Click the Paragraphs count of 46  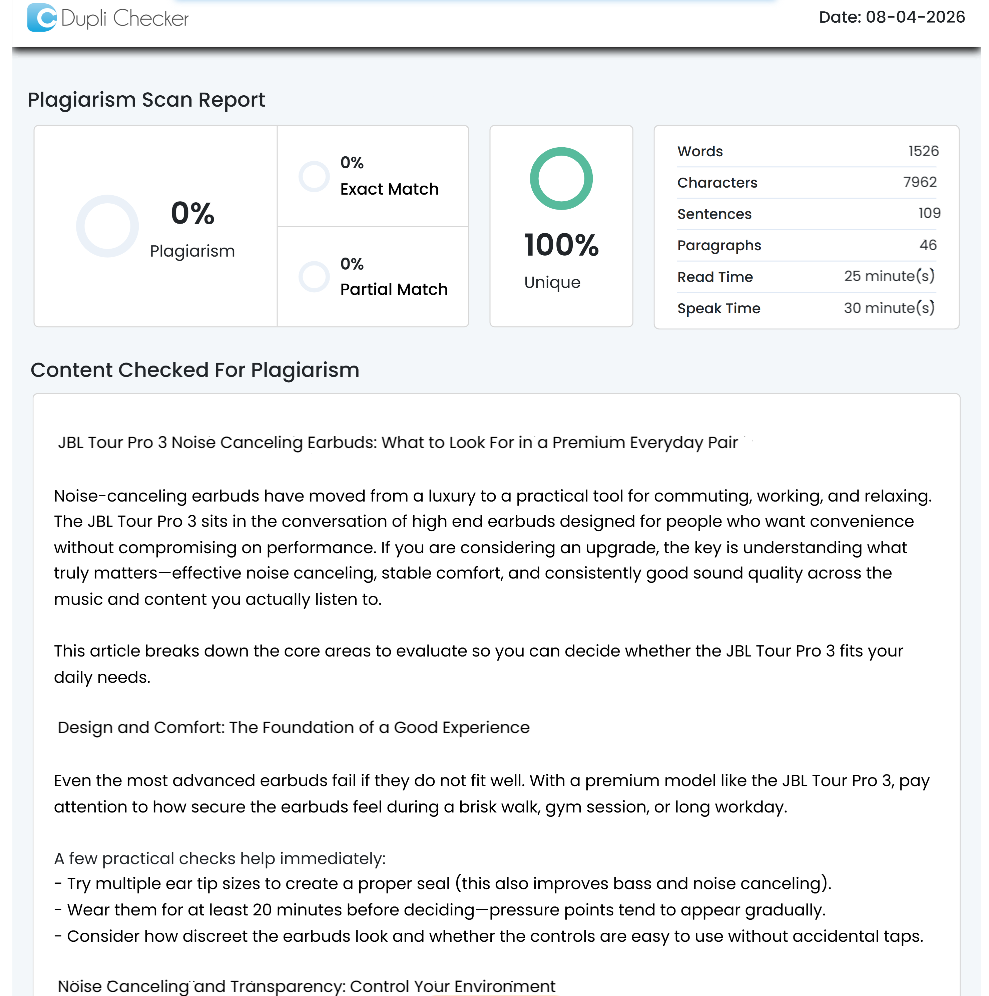[x=928, y=245]
